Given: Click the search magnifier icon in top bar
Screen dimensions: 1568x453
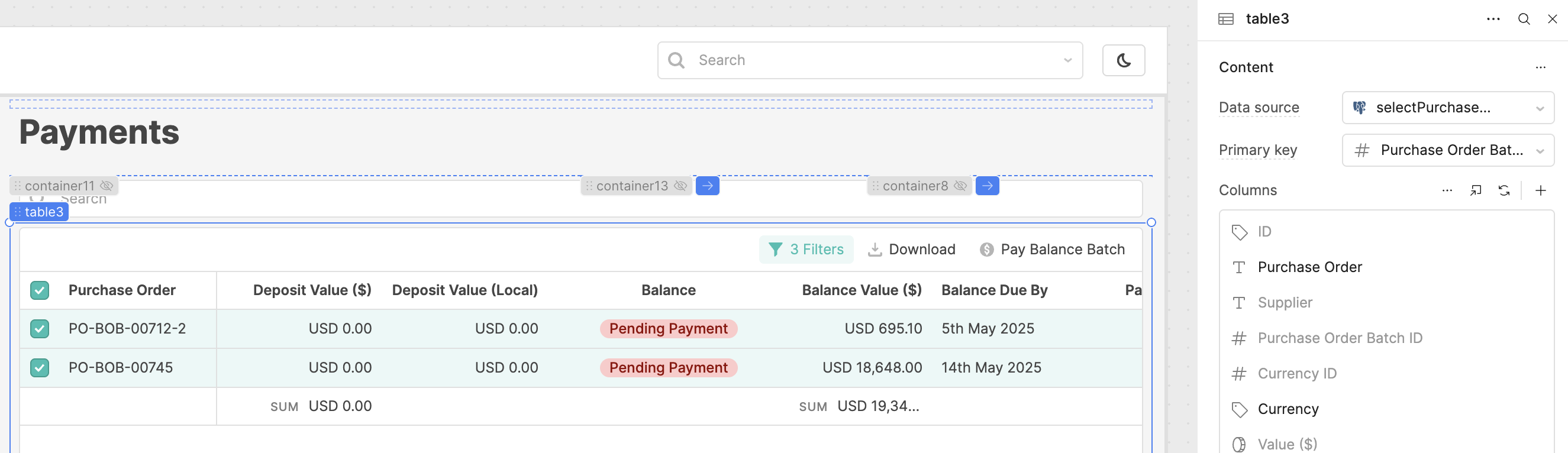Looking at the screenshot, I should 676,60.
